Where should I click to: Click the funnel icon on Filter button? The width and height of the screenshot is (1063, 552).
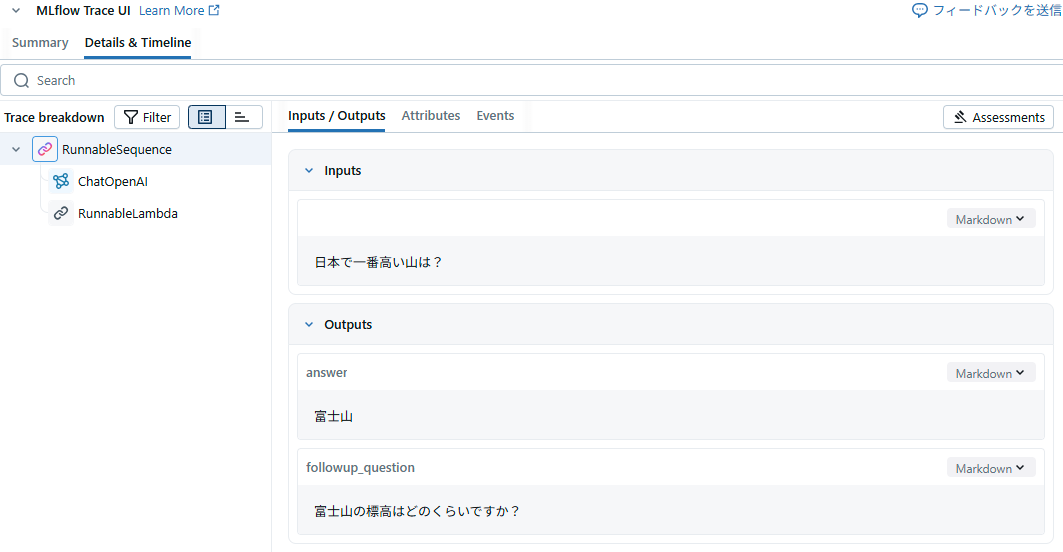click(131, 117)
